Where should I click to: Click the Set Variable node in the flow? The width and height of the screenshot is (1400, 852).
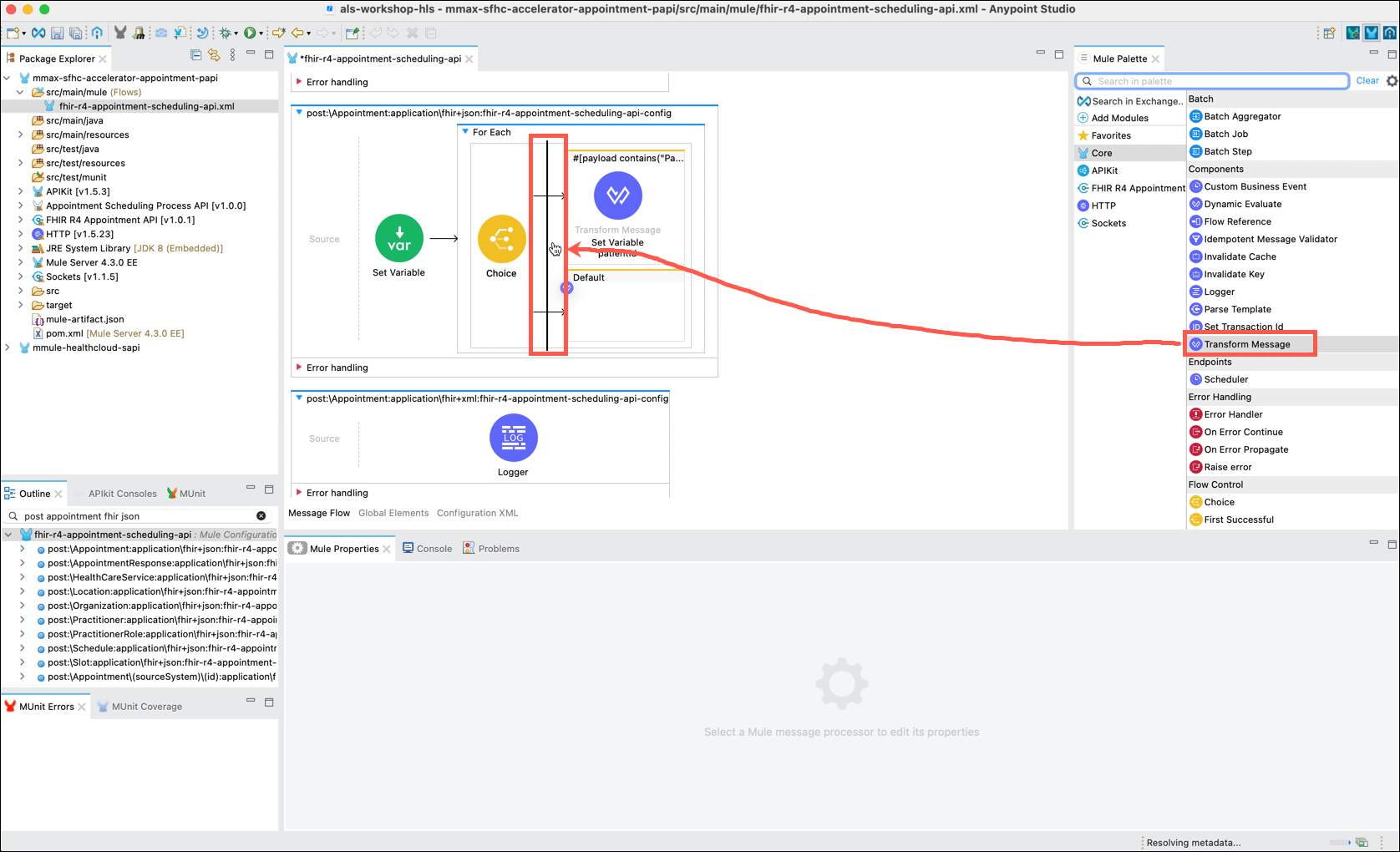tap(399, 239)
